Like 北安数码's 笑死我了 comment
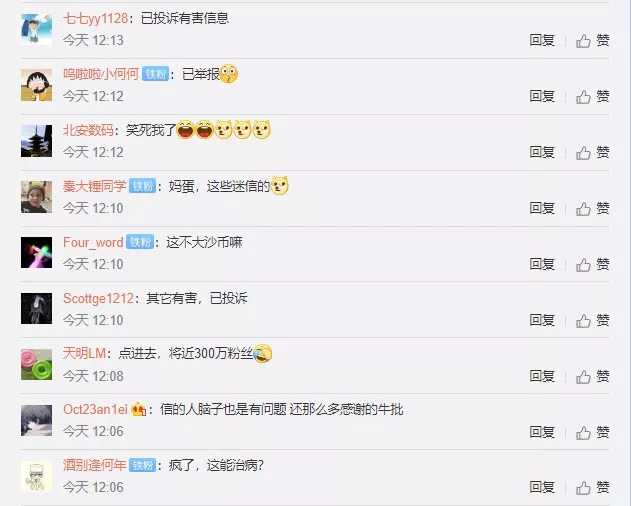Image resolution: width=631 pixels, height=506 pixels. coord(592,153)
